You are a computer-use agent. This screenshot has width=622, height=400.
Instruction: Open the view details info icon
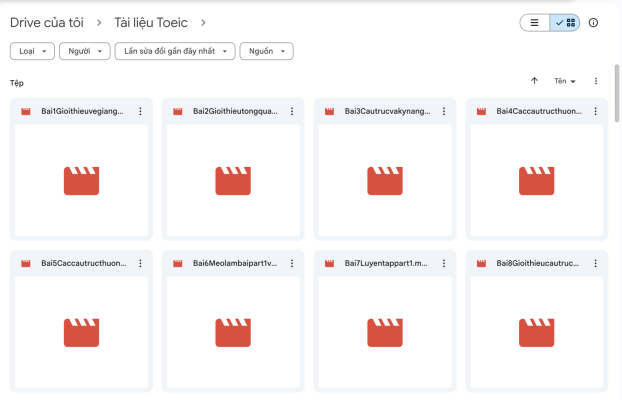click(593, 23)
